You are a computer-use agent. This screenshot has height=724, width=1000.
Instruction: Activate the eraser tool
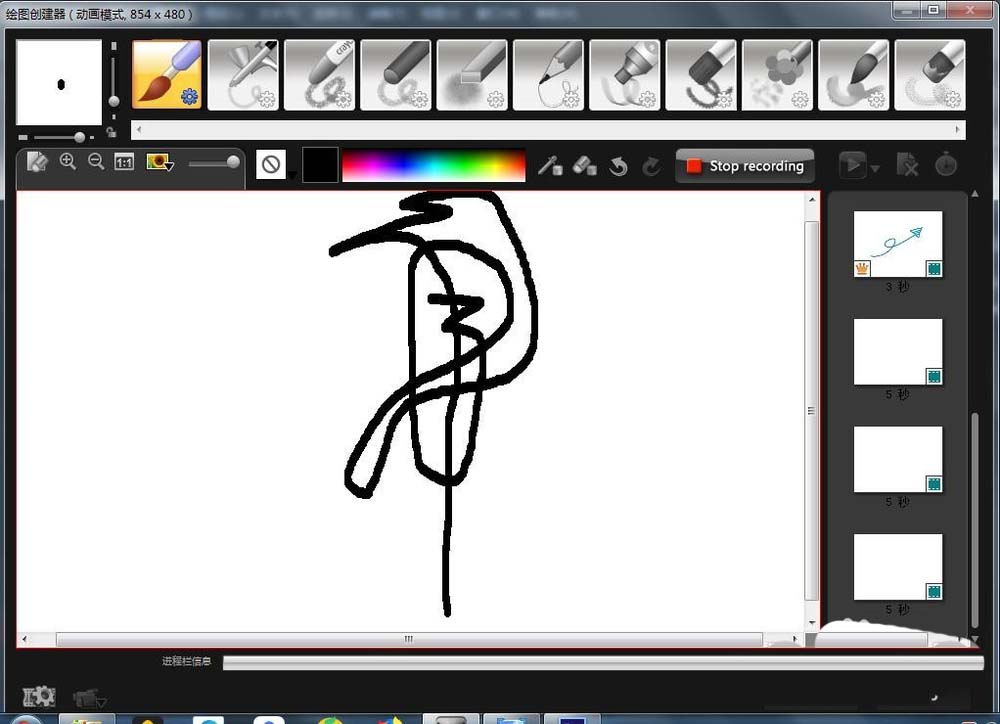[x=584, y=166]
